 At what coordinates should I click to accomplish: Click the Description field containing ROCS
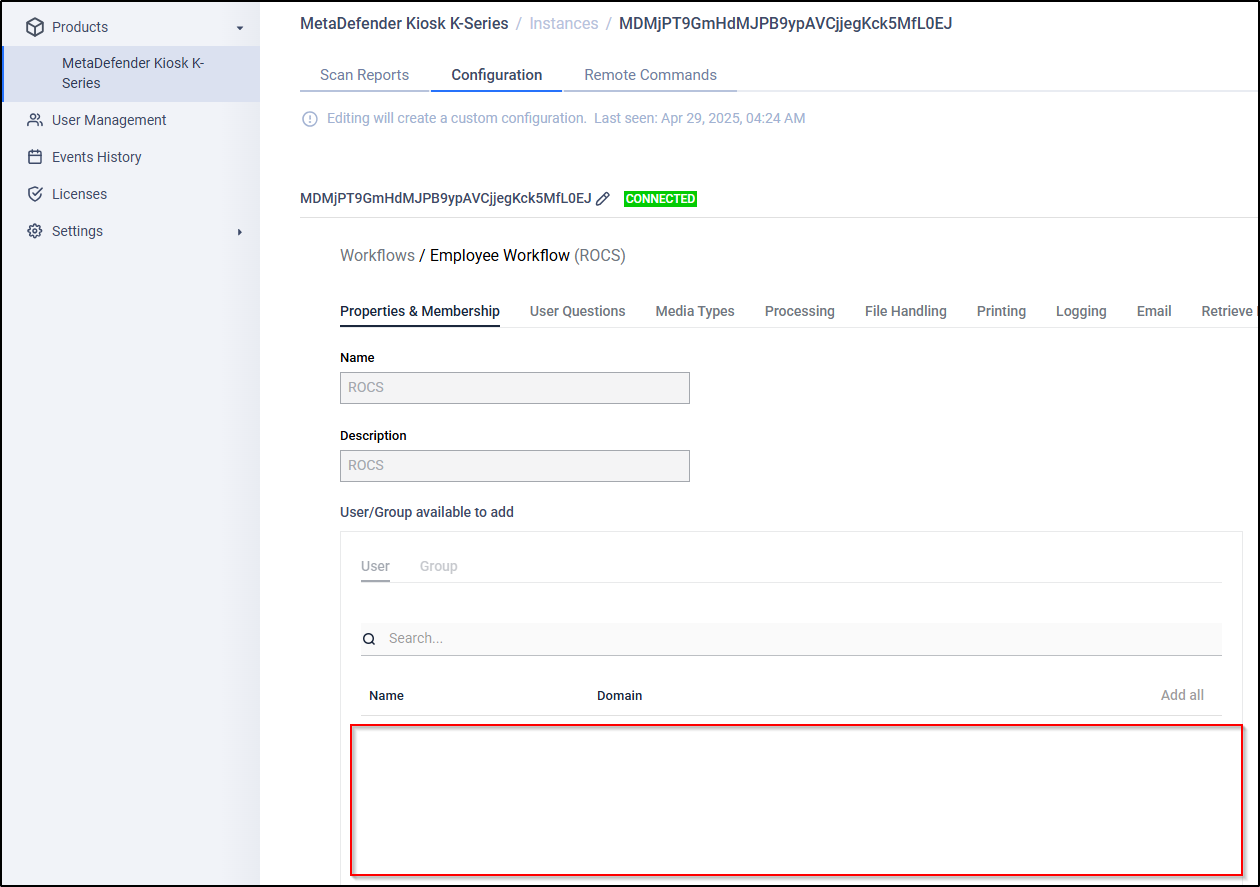[515, 466]
